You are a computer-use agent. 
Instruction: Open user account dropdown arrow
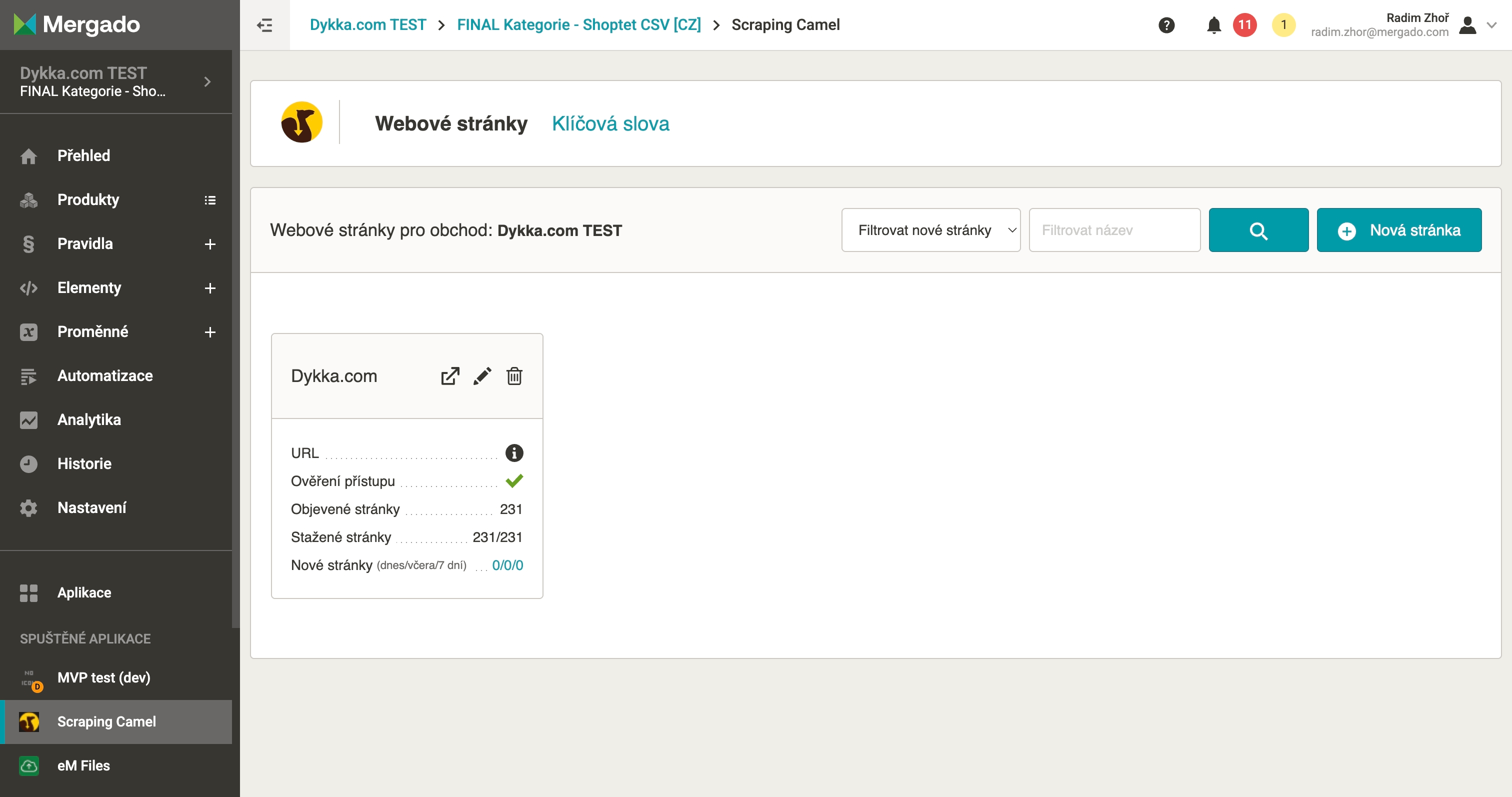tap(1491, 25)
